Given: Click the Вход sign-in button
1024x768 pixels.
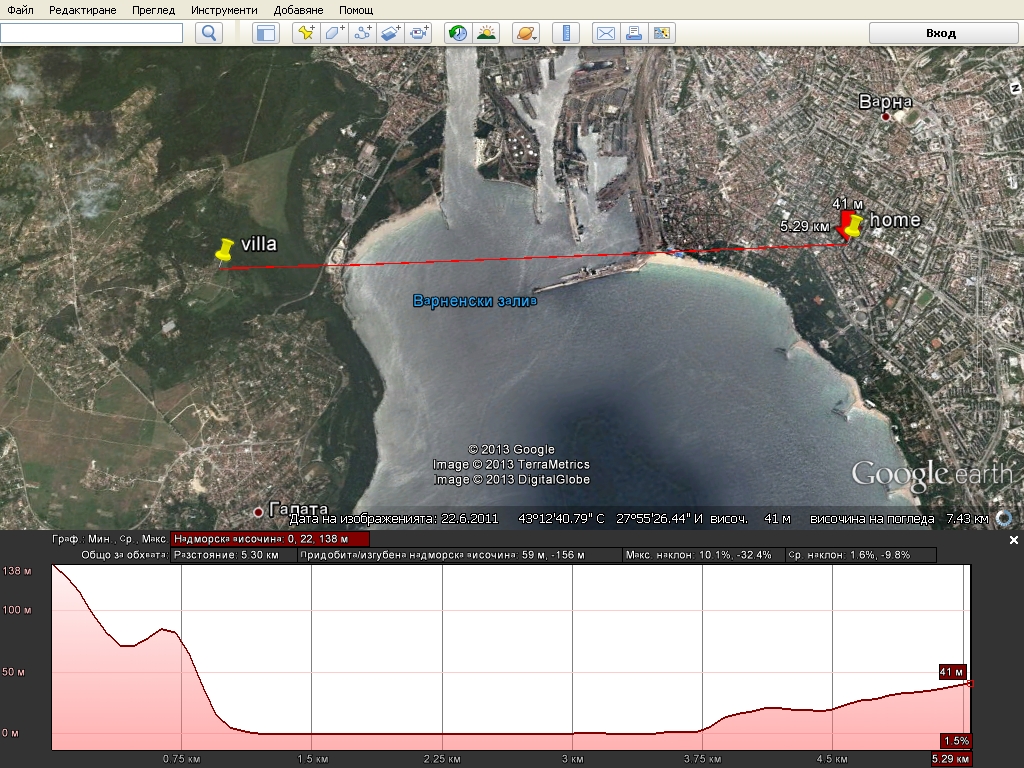Looking at the screenshot, I should pos(940,33).
